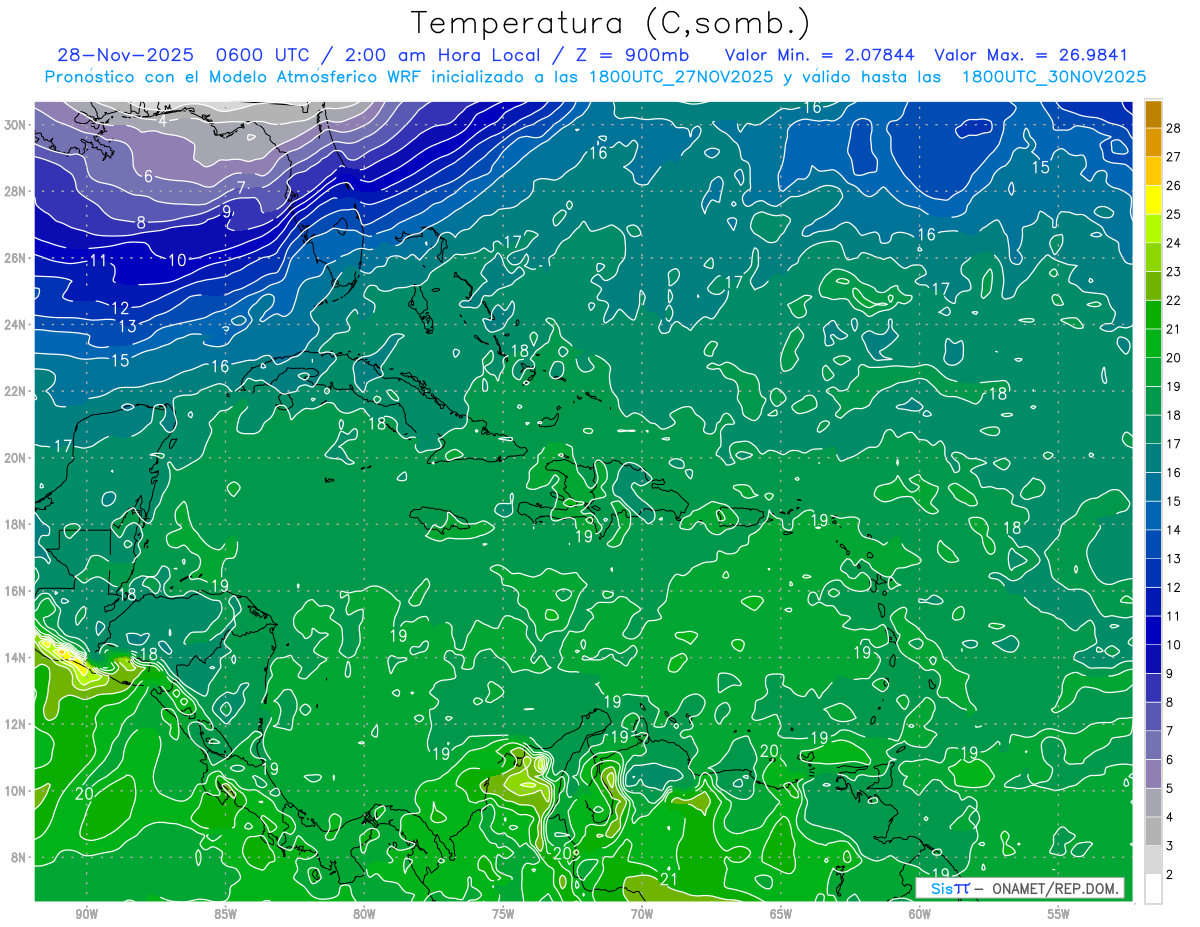Click the "55W" longitude axis label
This screenshot has width=1200, height=927.
pos(1059,914)
